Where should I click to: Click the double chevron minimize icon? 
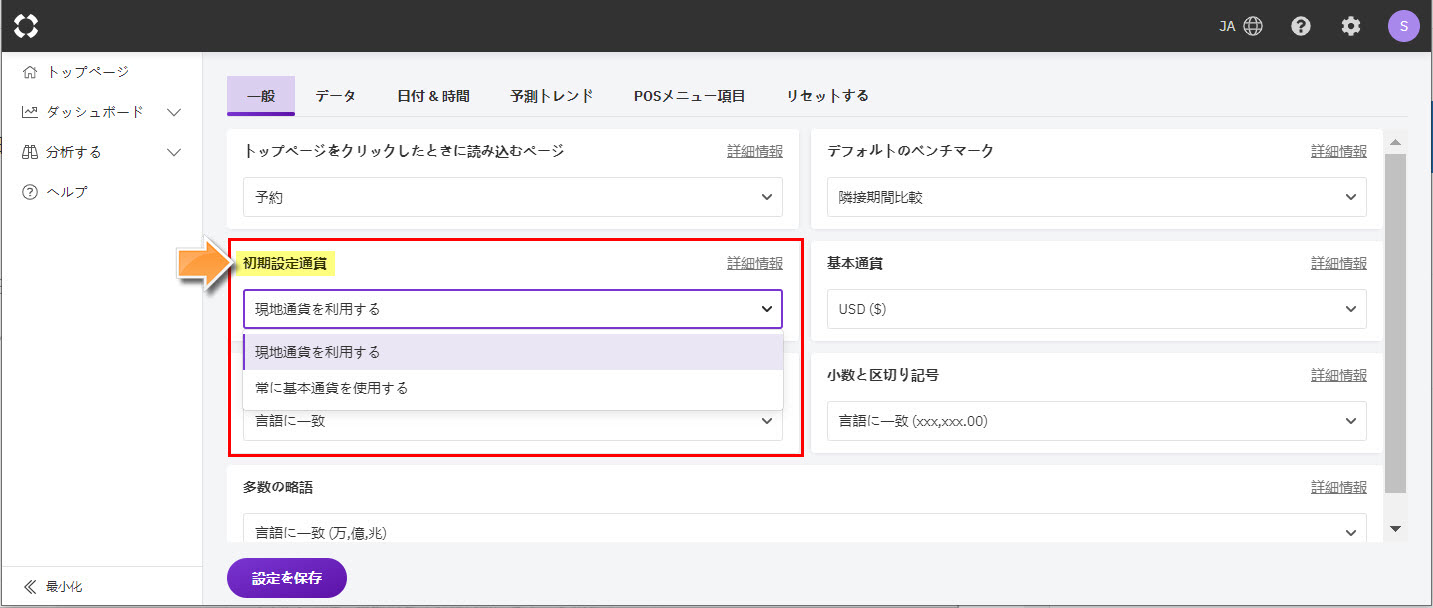coord(30,587)
